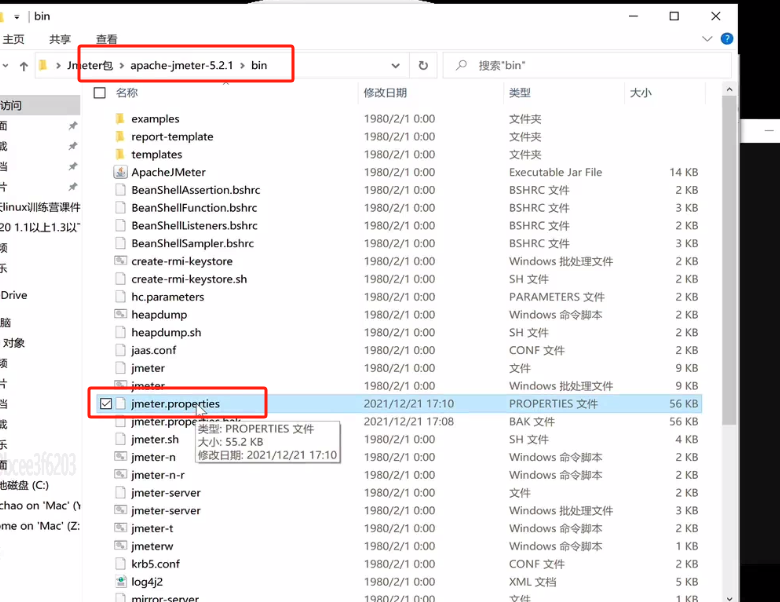780x602 pixels.
Task: Open the 主页 ribbon tab
Action: tap(13, 39)
